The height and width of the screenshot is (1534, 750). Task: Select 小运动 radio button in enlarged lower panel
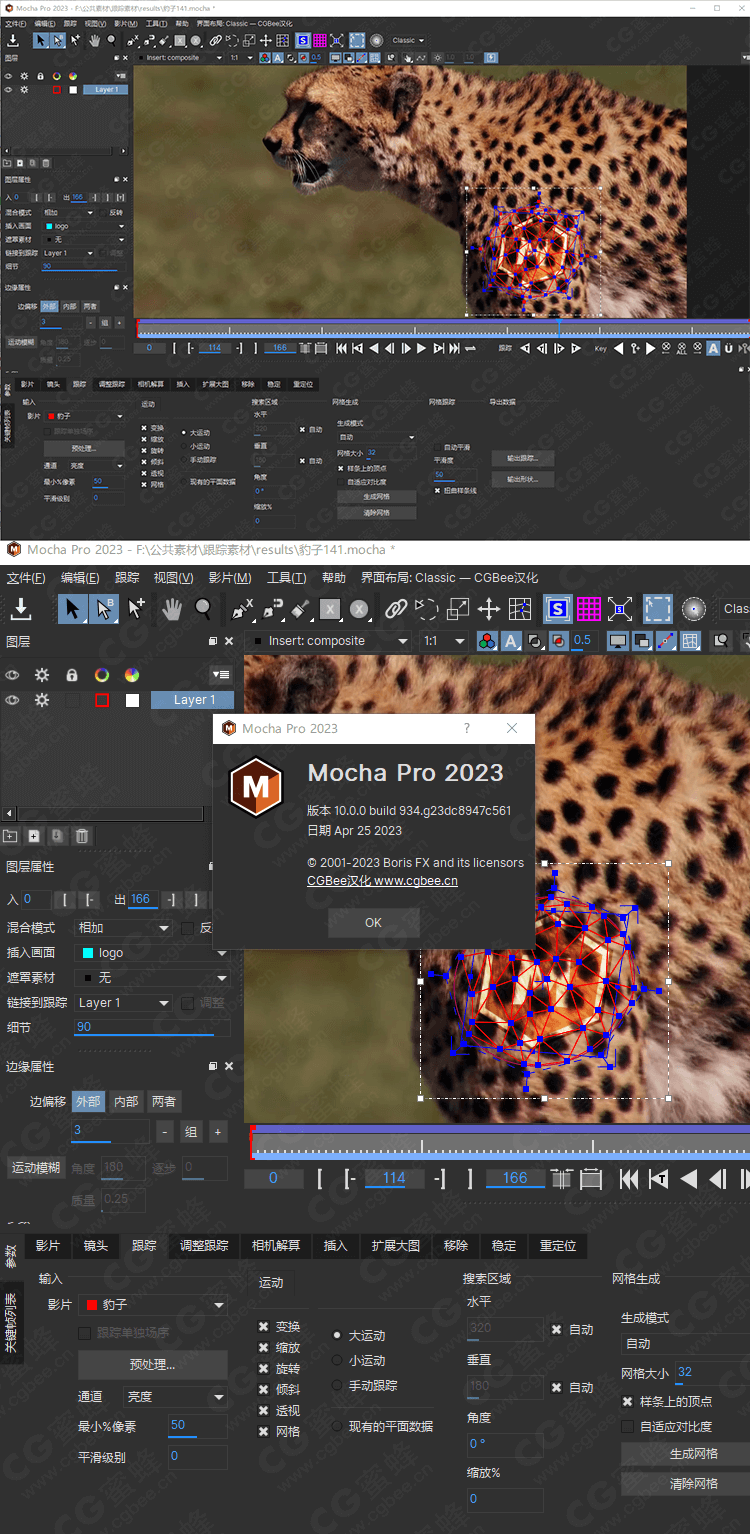click(x=337, y=1361)
